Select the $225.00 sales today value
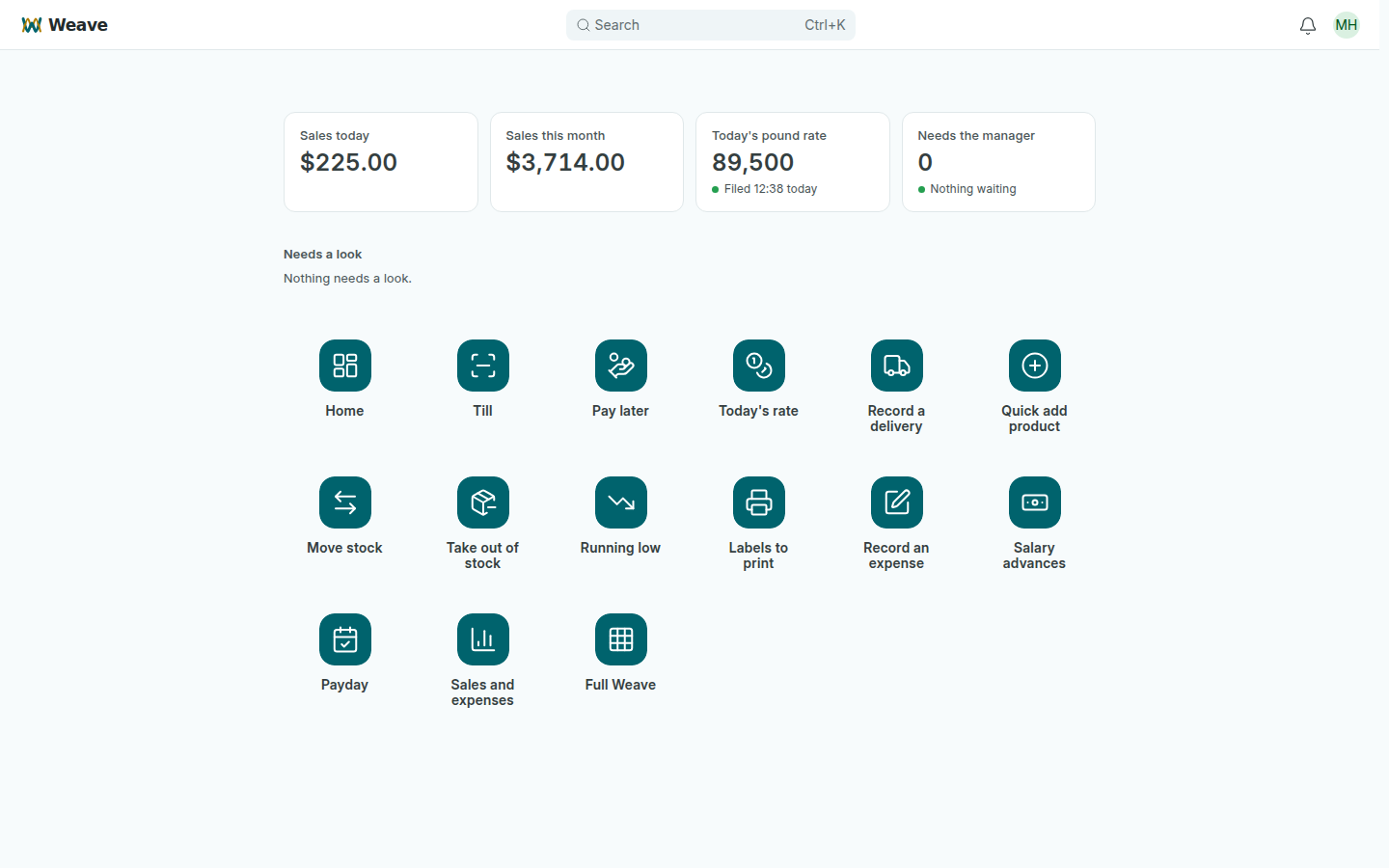Image resolution: width=1389 pixels, height=868 pixels. 348,162
